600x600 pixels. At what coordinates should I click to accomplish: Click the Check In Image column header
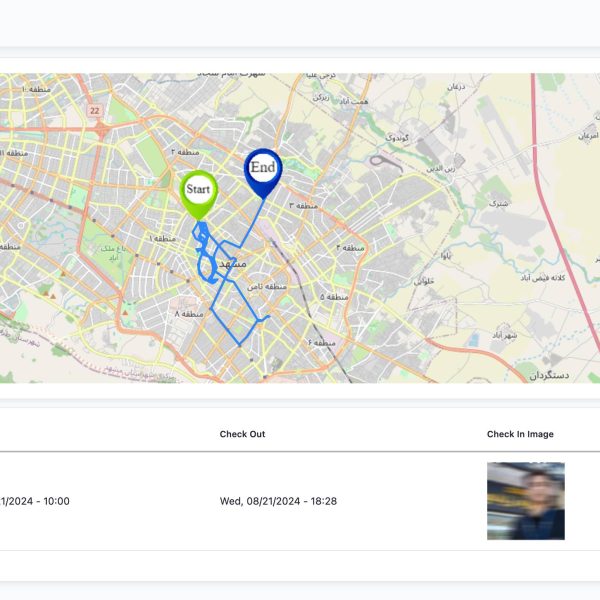(x=520, y=434)
